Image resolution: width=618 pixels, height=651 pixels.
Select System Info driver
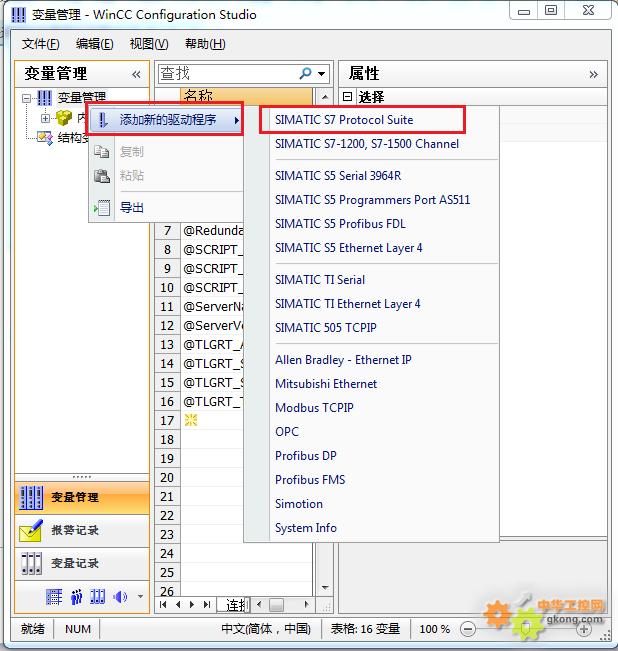click(x=305, y=528)
